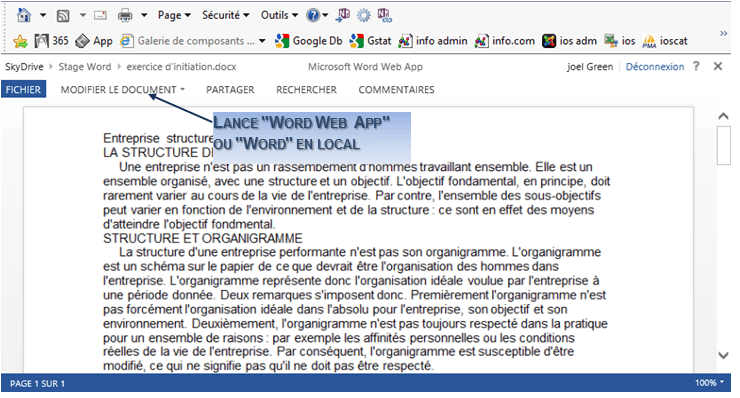The image size is (740, 398).
Task: Click the joel Green user name
Action: tap(590, 67)
